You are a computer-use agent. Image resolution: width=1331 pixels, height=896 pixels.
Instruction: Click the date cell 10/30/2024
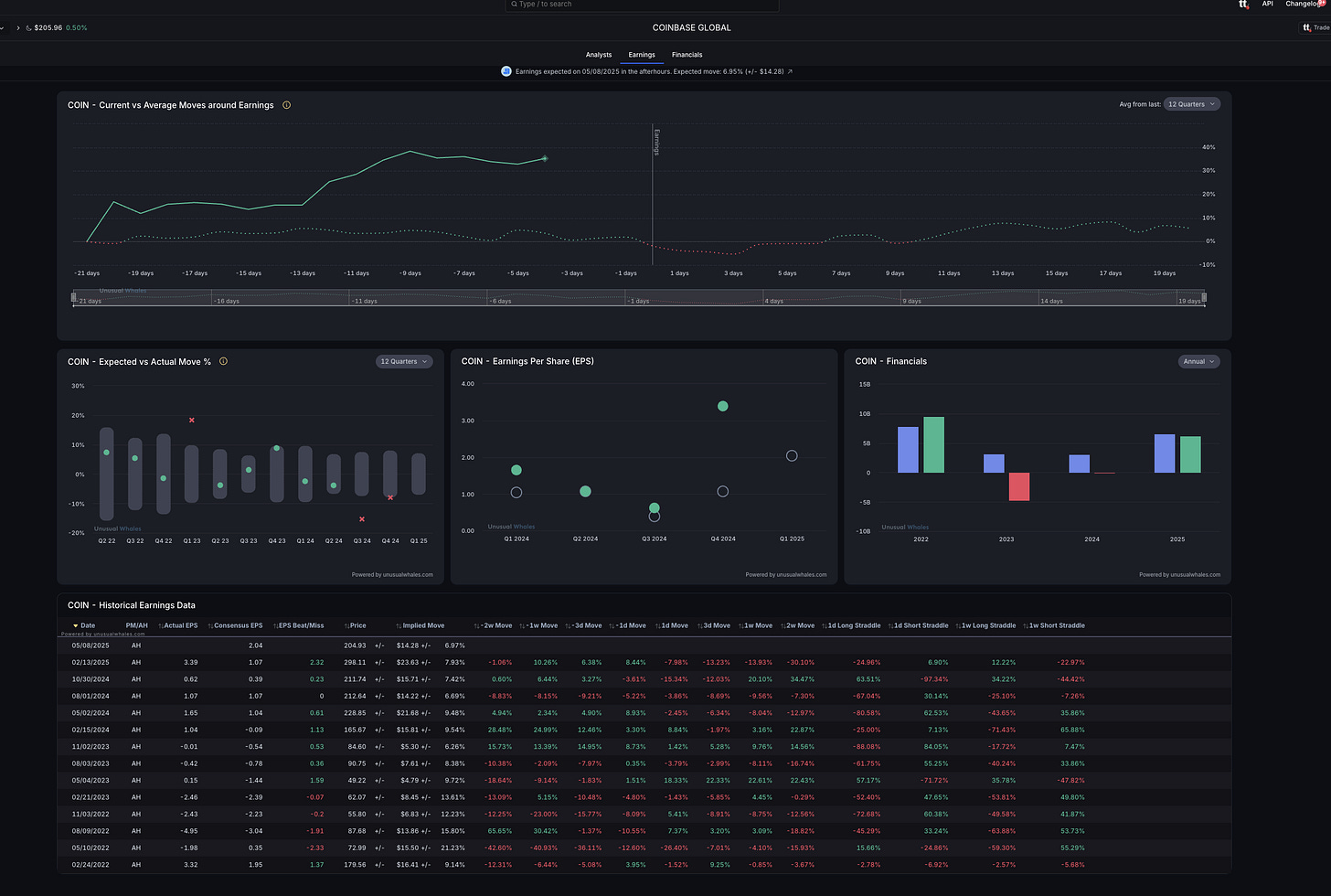click(x=91, y=679)
